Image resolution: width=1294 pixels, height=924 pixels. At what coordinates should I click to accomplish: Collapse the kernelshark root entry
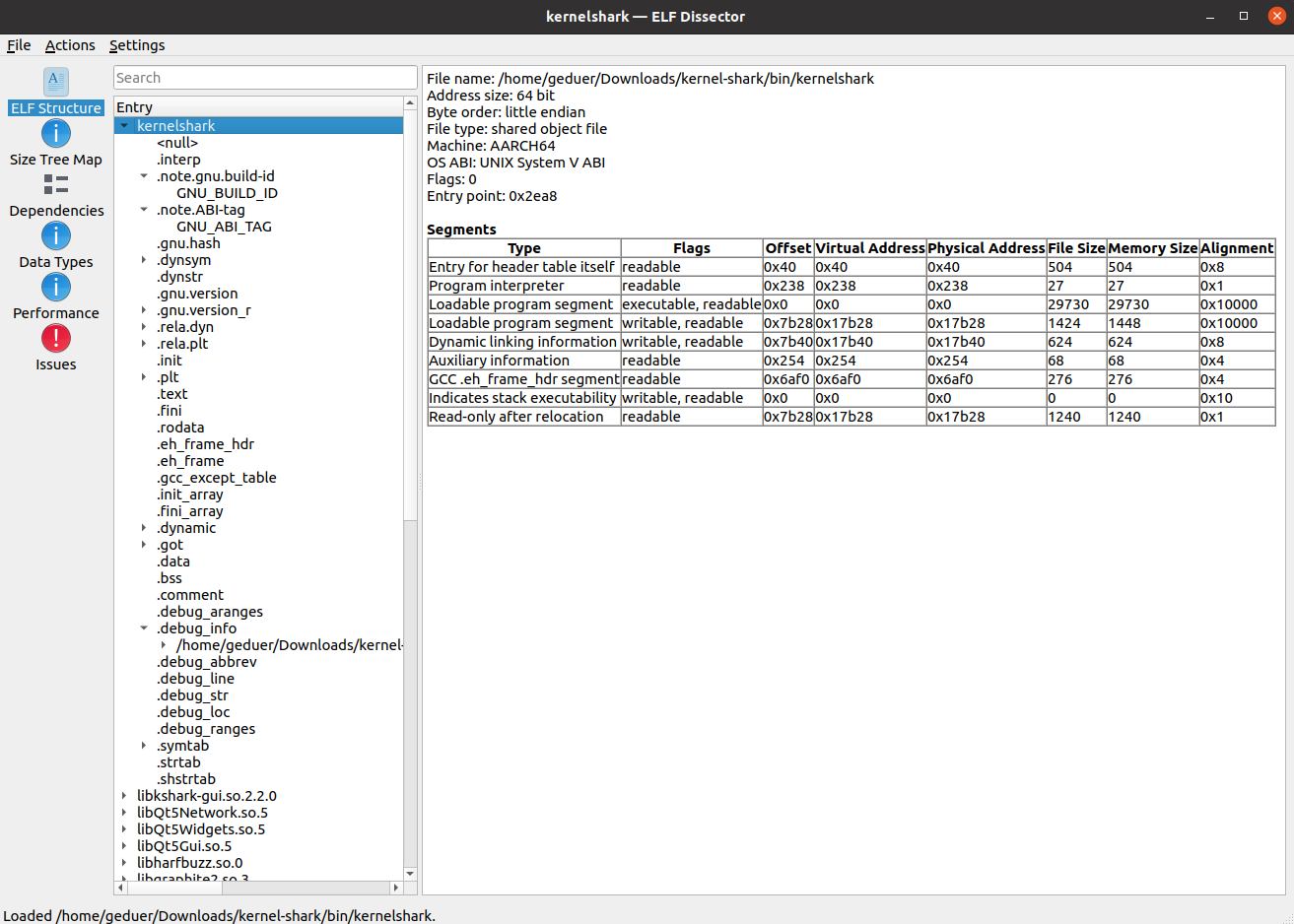[124, 126]
